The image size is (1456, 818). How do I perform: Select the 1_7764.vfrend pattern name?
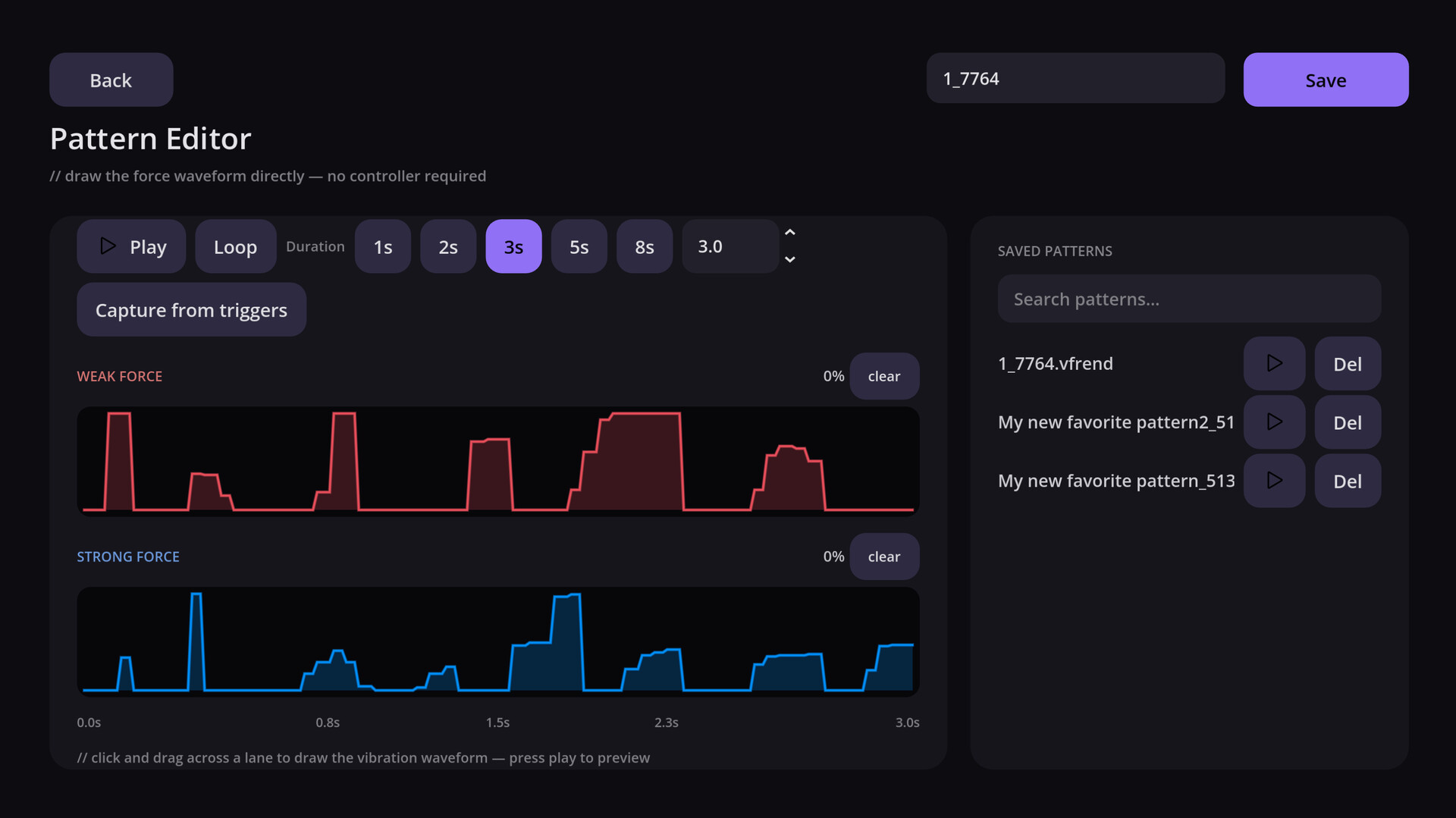tap(1055, 364)
